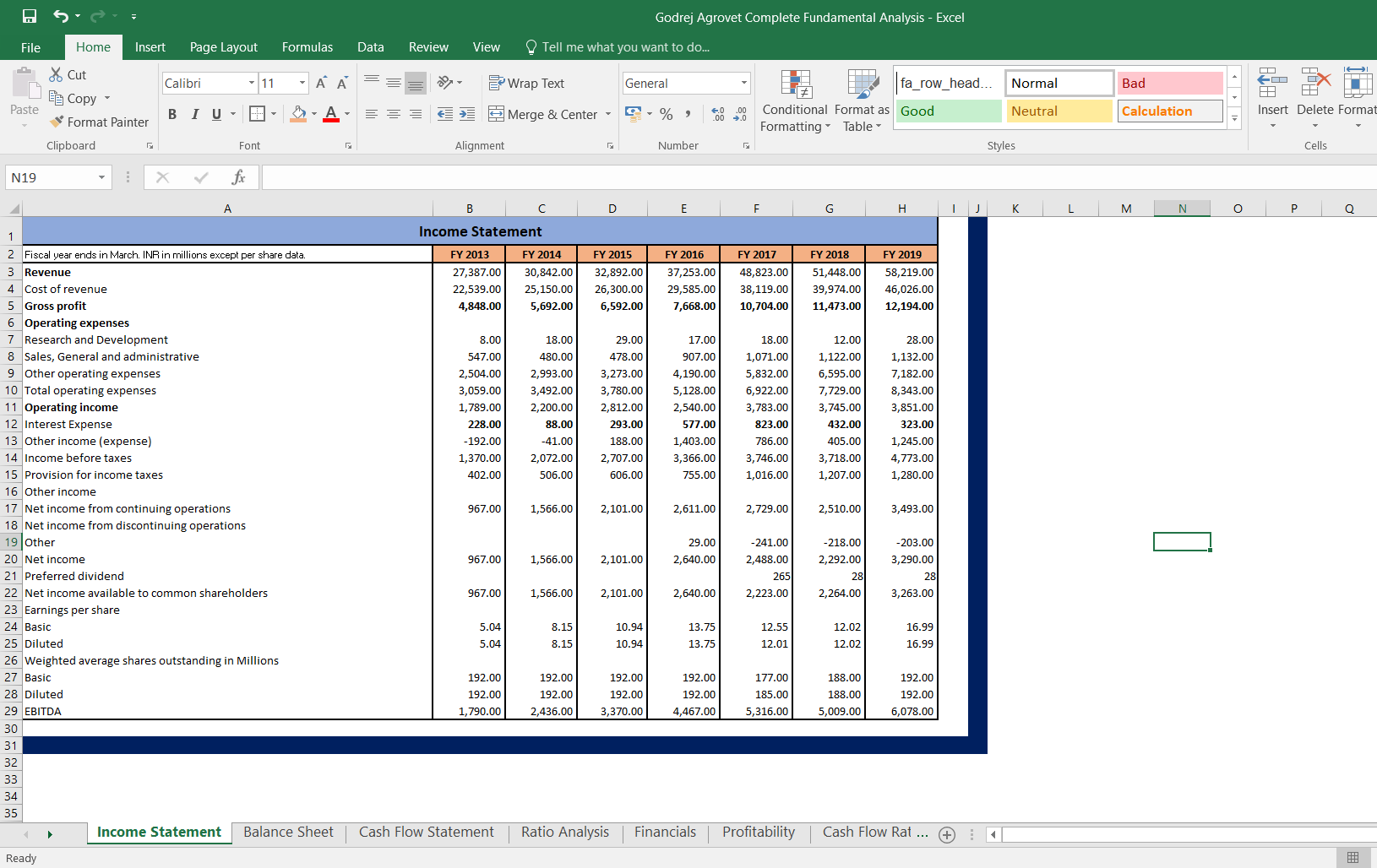The image size is (1377, 868).
Task: Switch to the Insert ribbon tab
Action: [150, 47]
